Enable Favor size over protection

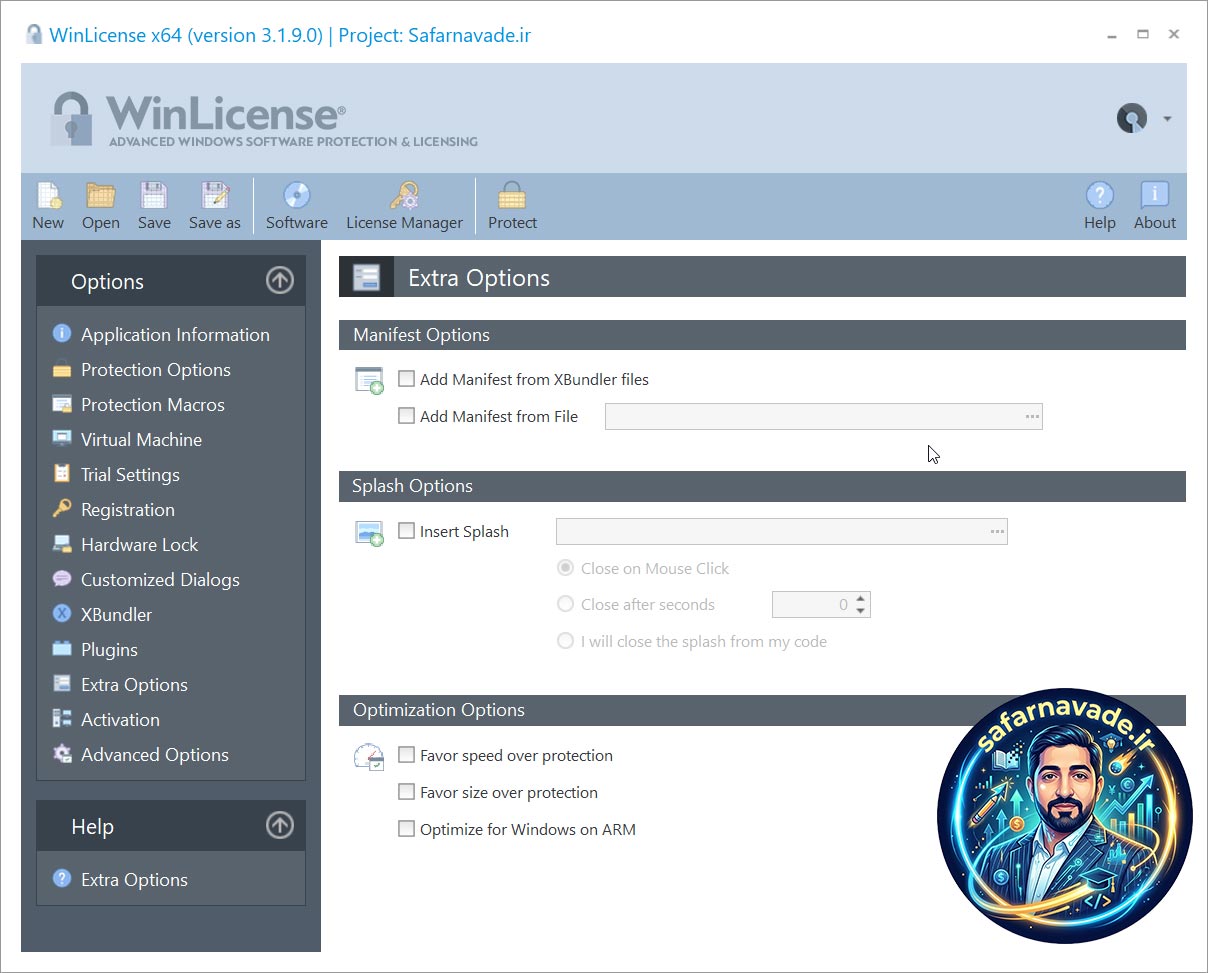[406, 792]
